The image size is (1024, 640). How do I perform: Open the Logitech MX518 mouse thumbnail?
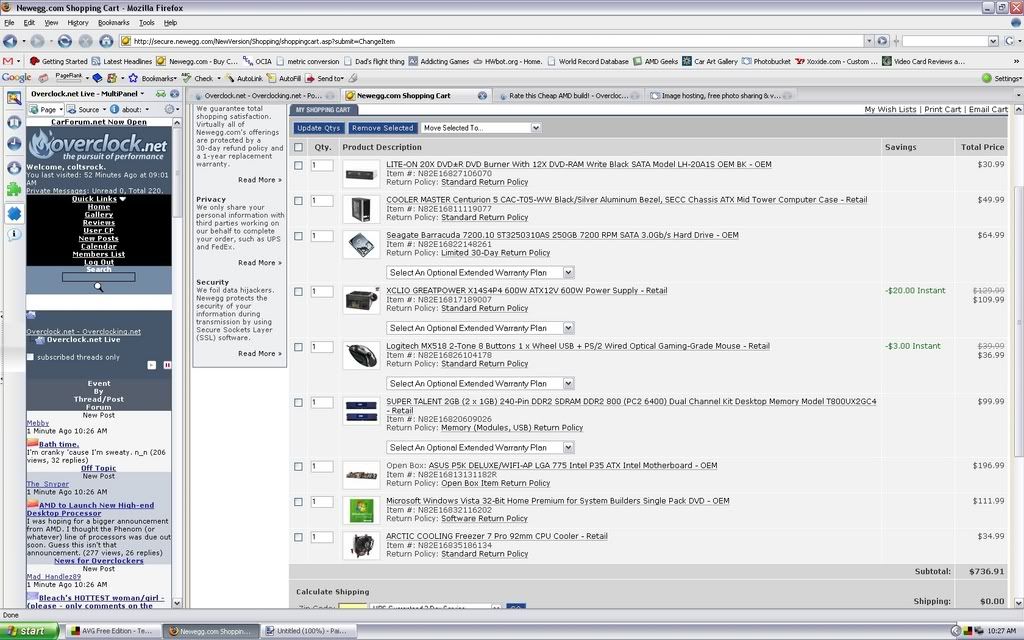(x=361, y=355)
